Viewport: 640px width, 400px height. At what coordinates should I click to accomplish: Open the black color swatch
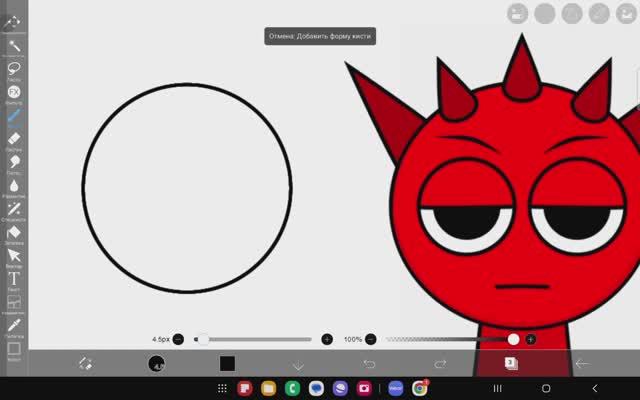[227, 363]
